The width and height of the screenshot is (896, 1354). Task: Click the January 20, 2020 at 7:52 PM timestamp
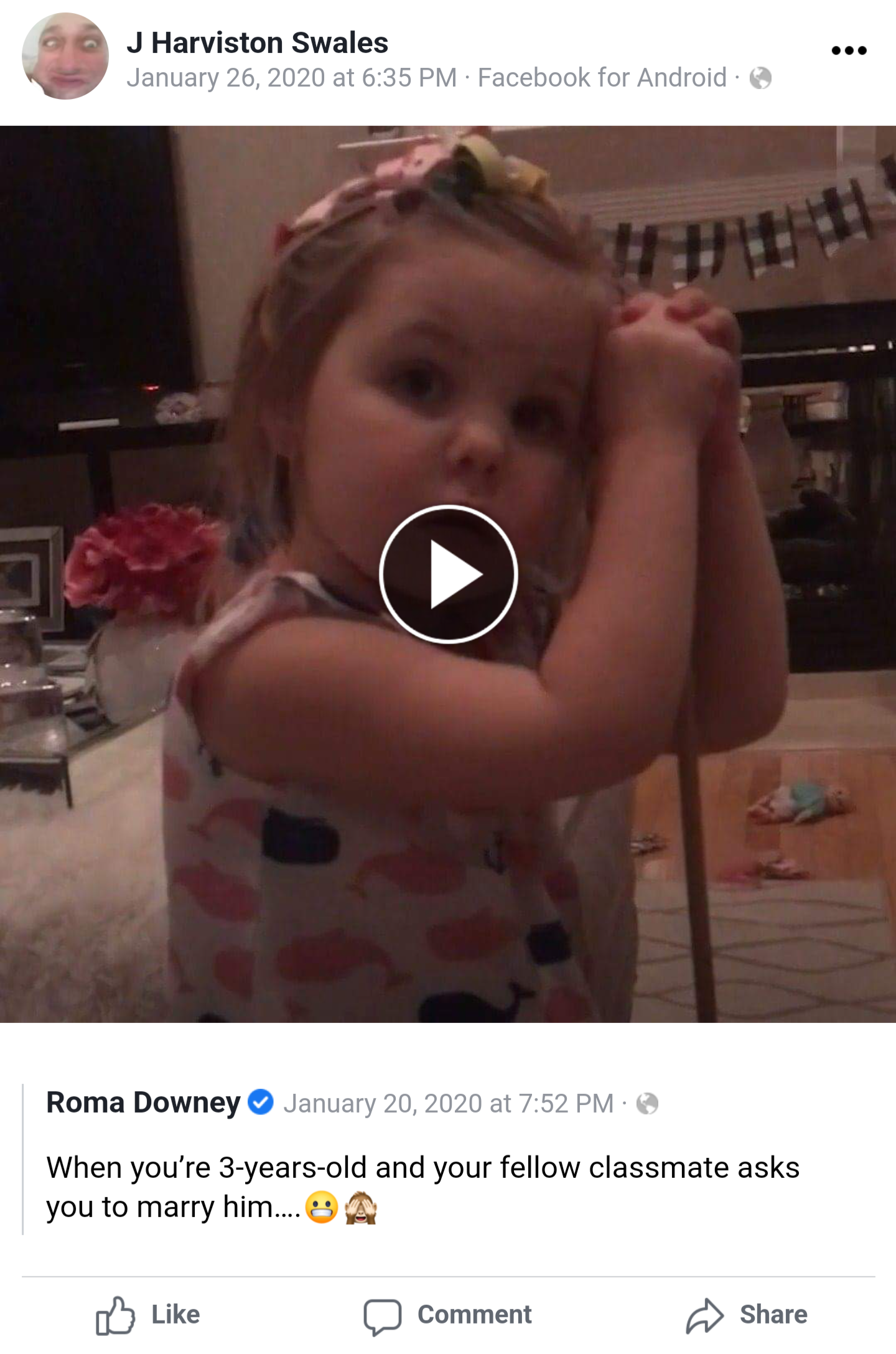(449, 1104)
